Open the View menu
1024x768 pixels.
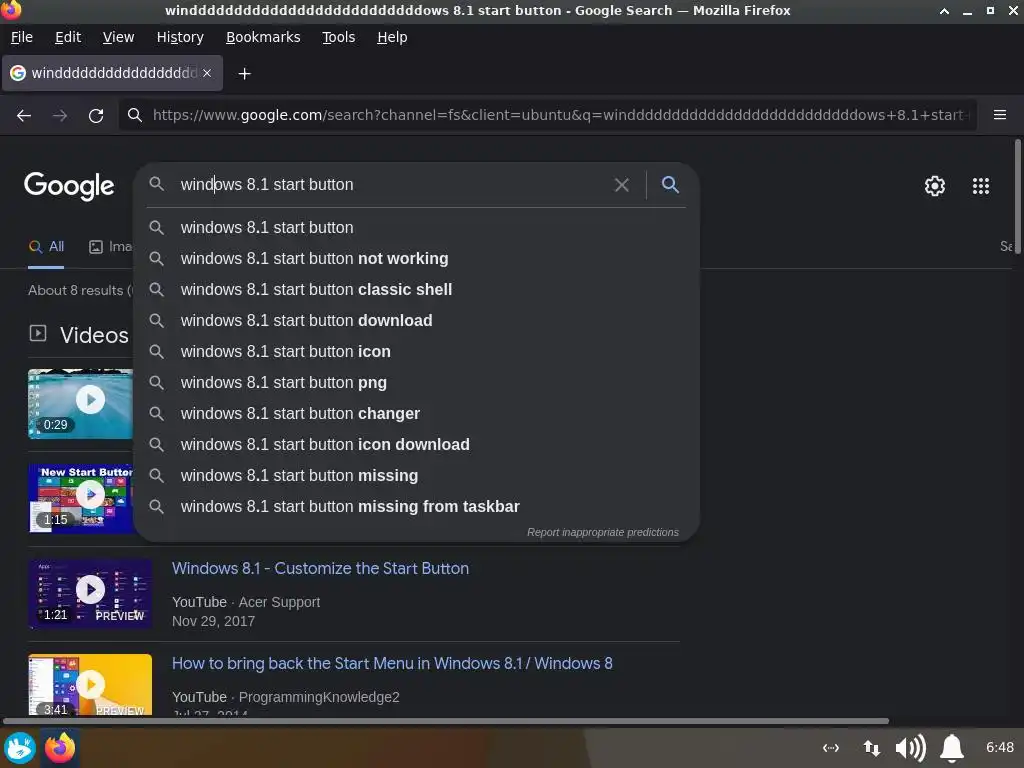(x=118, y=37)
